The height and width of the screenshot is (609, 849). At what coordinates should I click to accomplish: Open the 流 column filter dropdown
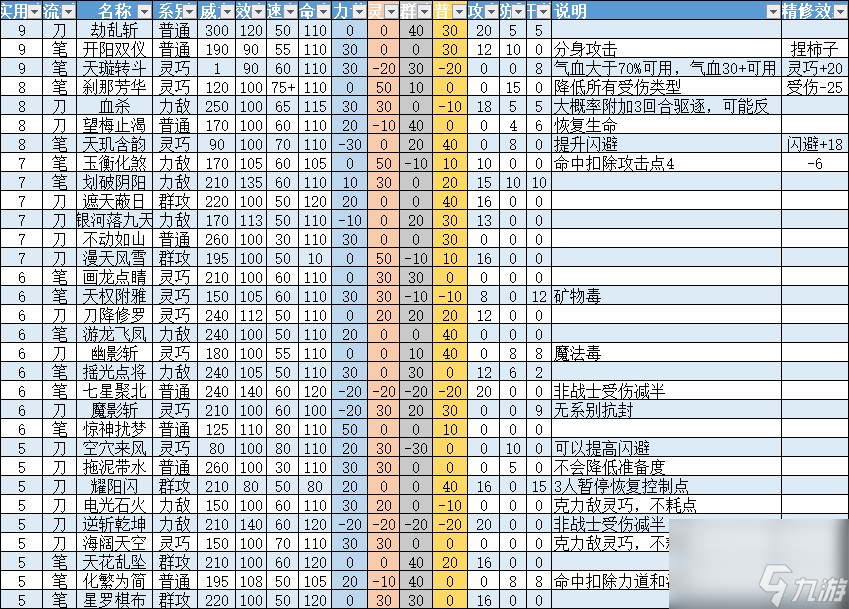pos(69,11)
